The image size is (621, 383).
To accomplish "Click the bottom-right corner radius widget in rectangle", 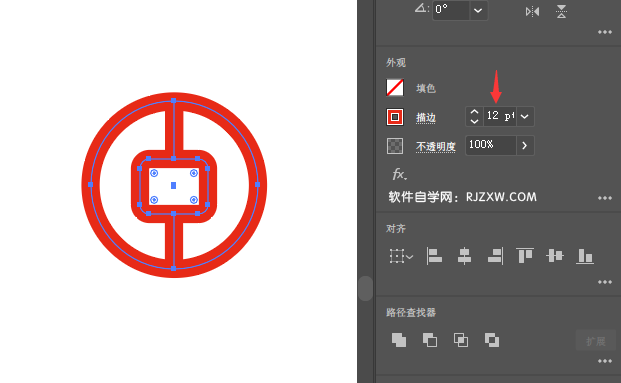I will click(x=194, y=200).
